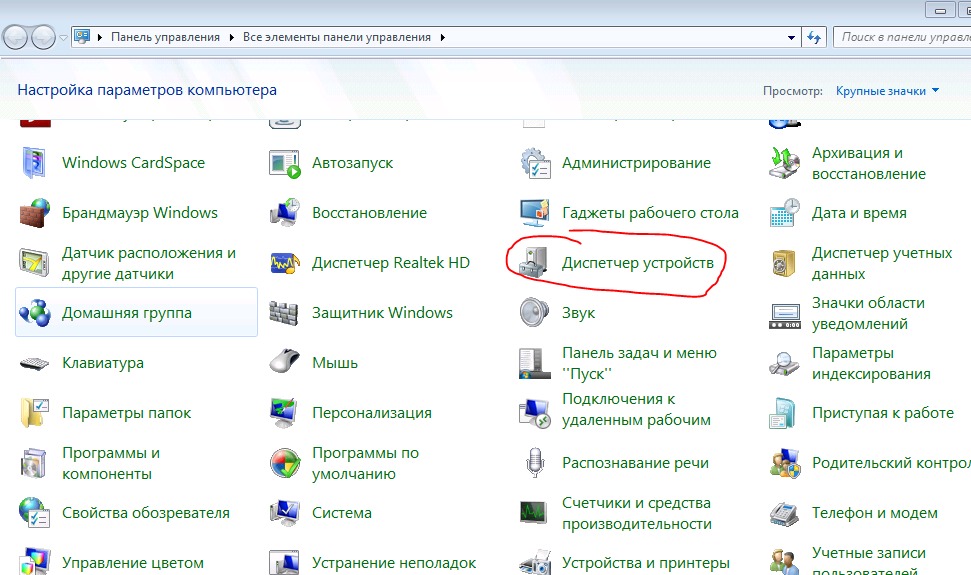Open the Звук speaker icon
This screenshot has width=971, height=575.
point(534,312)
